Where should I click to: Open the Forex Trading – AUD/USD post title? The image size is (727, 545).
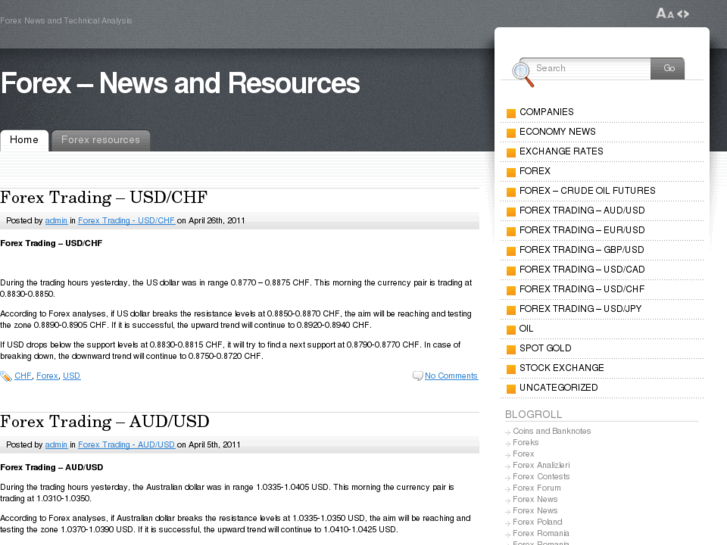(105, 421)
